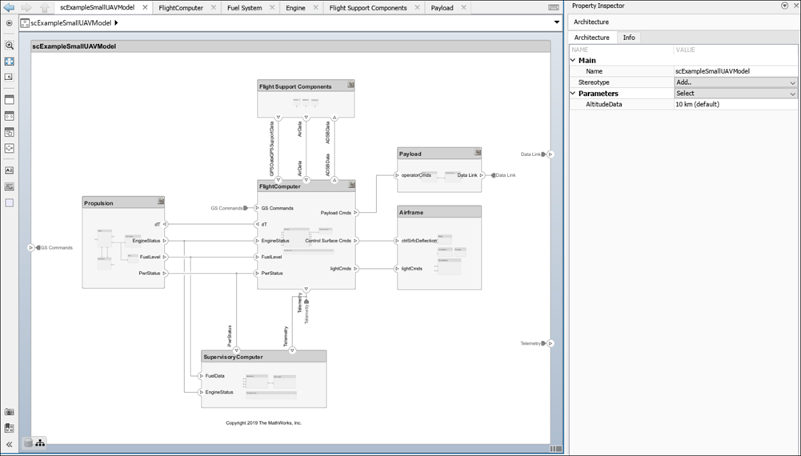This screenshot has height=456, width=801.
Task: Close the scExampleSmallUAVModel tab
Action: point(145,7)
